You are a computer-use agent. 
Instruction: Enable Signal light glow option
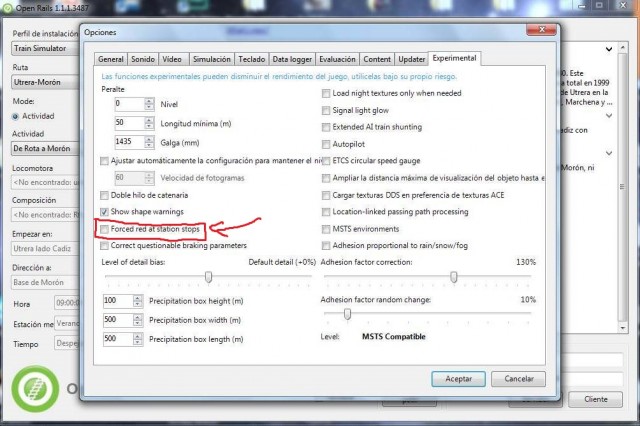point(326,110)
